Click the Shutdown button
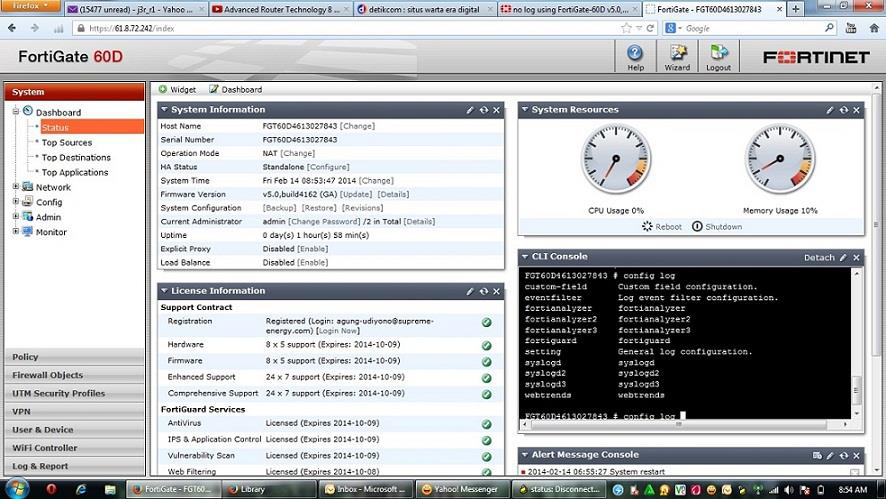Screen dimensions: 886x499 point(717,227)
